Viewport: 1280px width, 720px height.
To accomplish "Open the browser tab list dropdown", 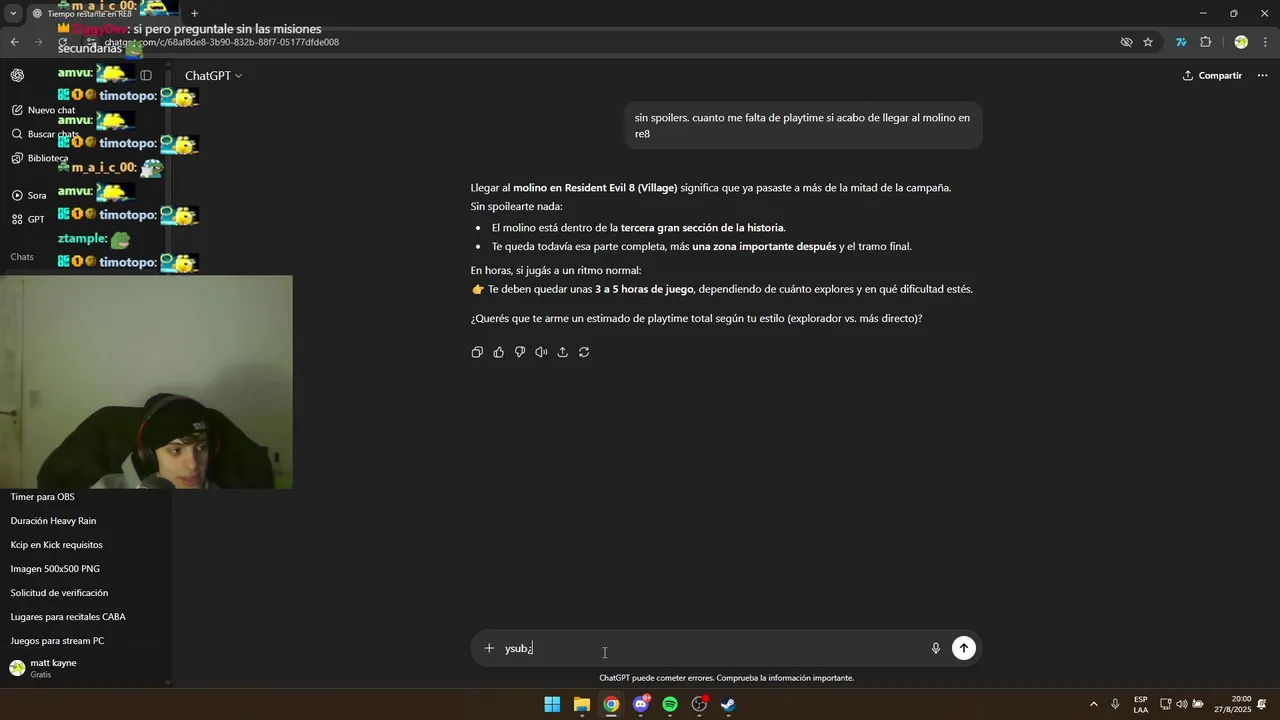I will 13,13.
